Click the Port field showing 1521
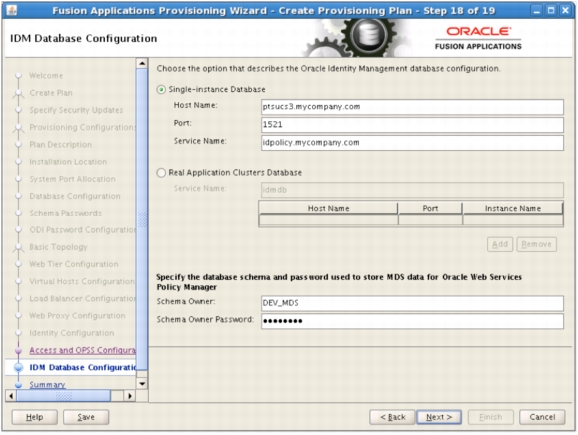This screenshot has height=435, width=578. click(412, 125)
